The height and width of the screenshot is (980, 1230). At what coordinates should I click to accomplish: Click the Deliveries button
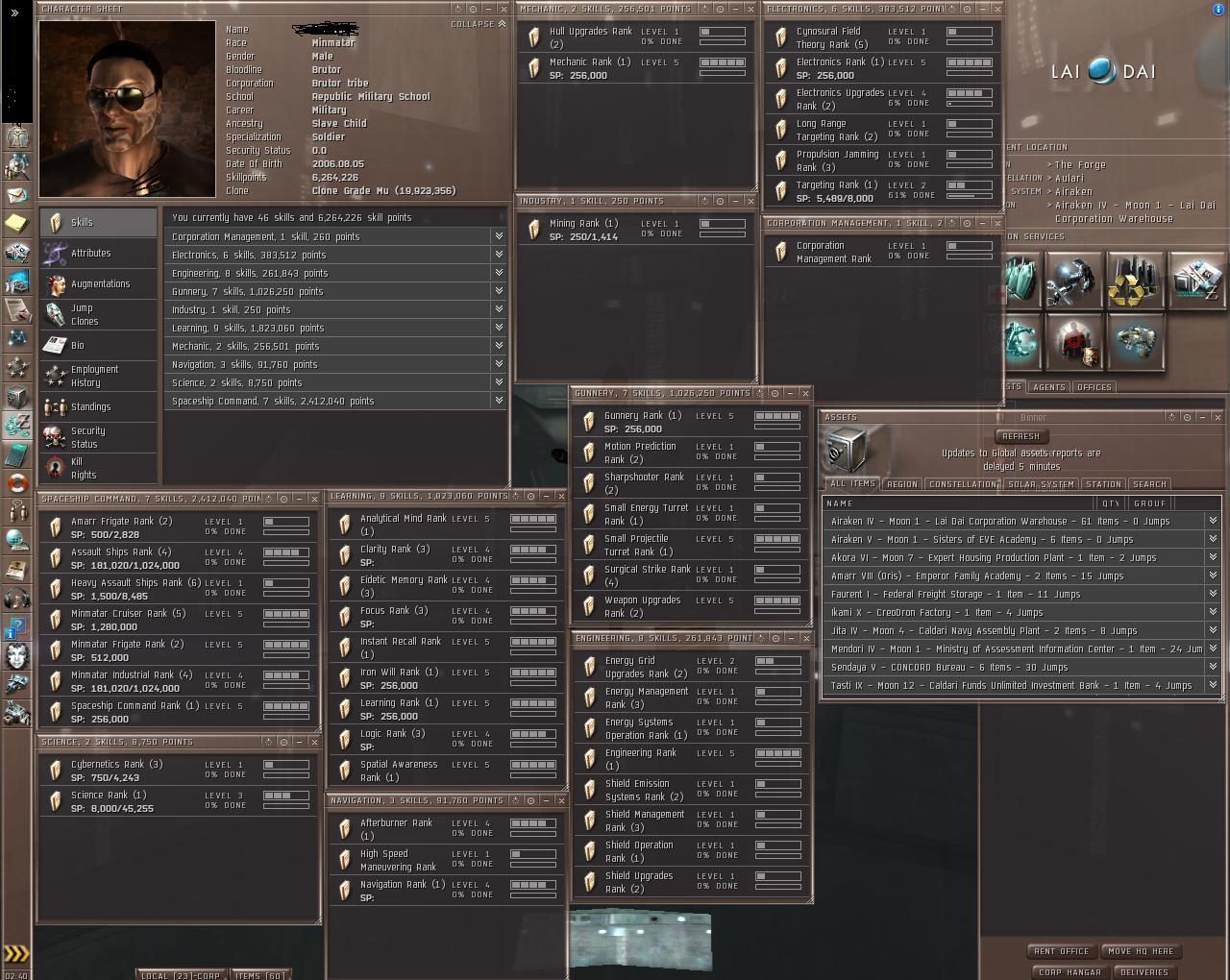click(1144, 972)
